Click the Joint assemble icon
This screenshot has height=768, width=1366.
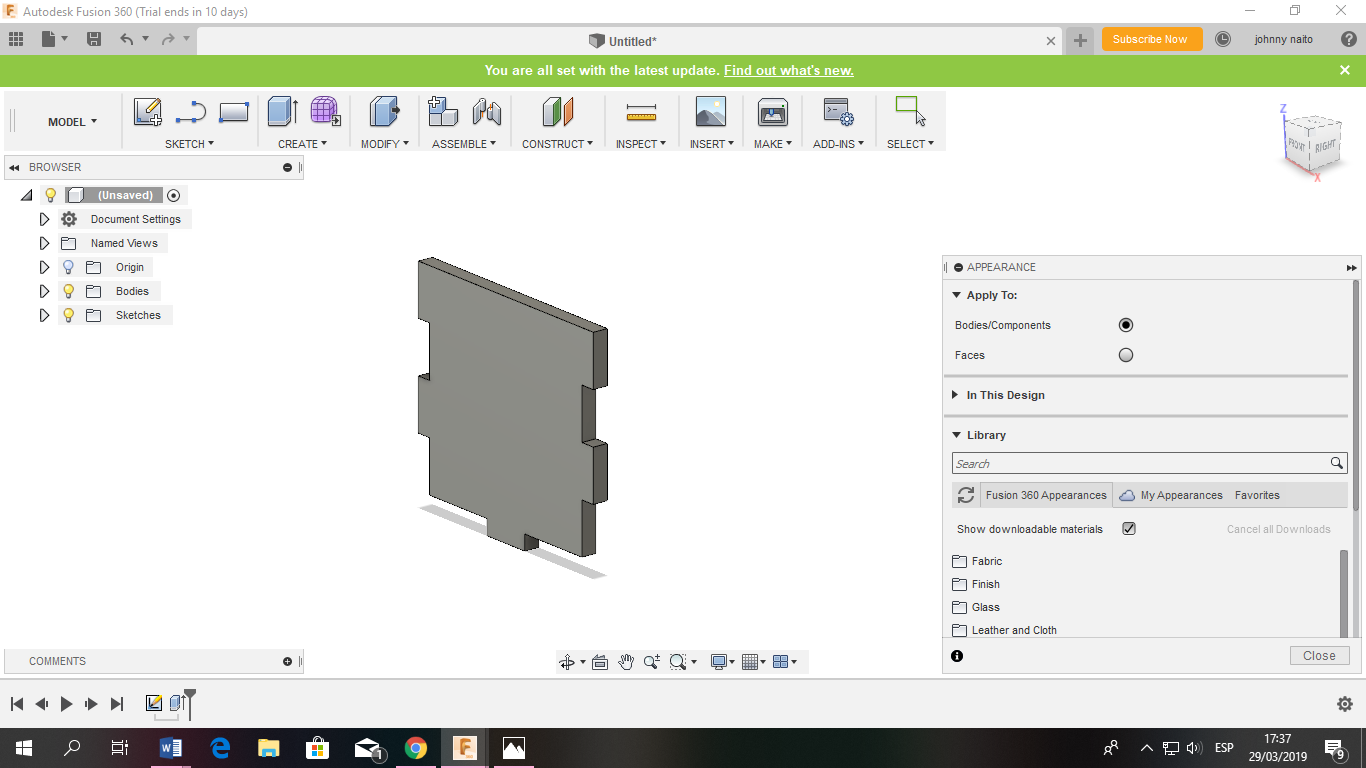pyautogui.click(x=487, y=111)
